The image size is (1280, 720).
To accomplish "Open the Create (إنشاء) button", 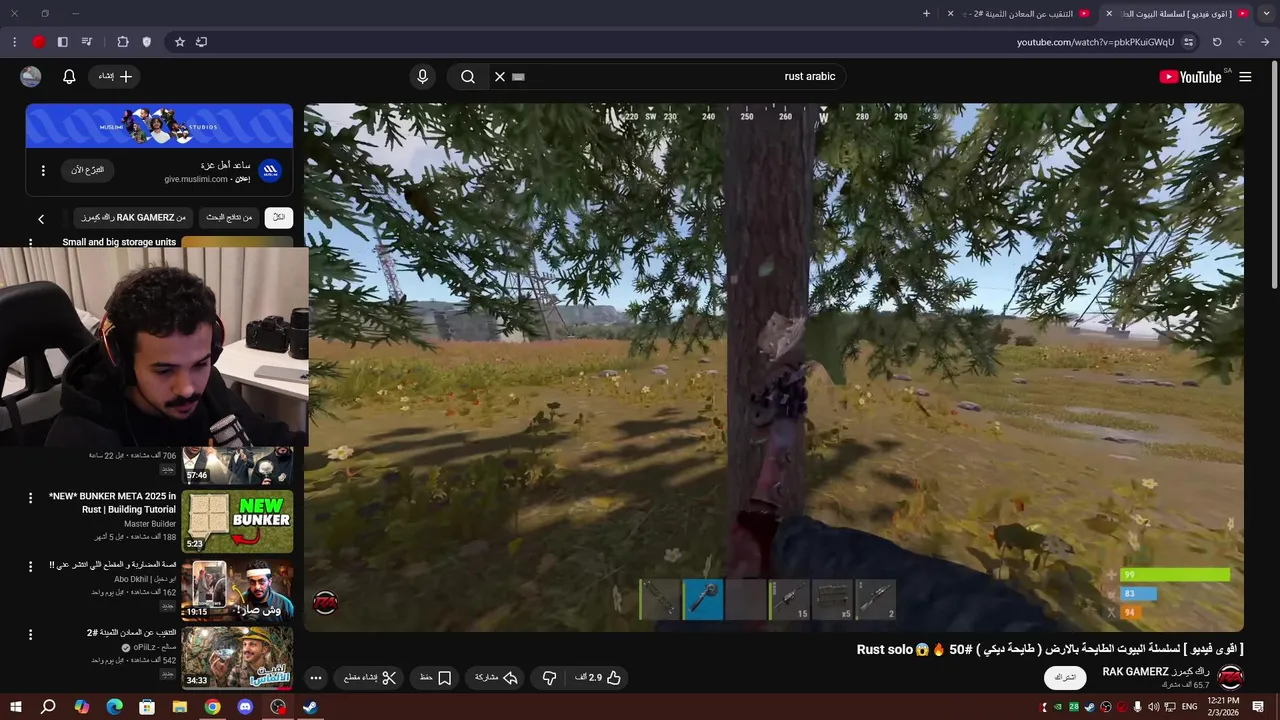I will 115,77.
